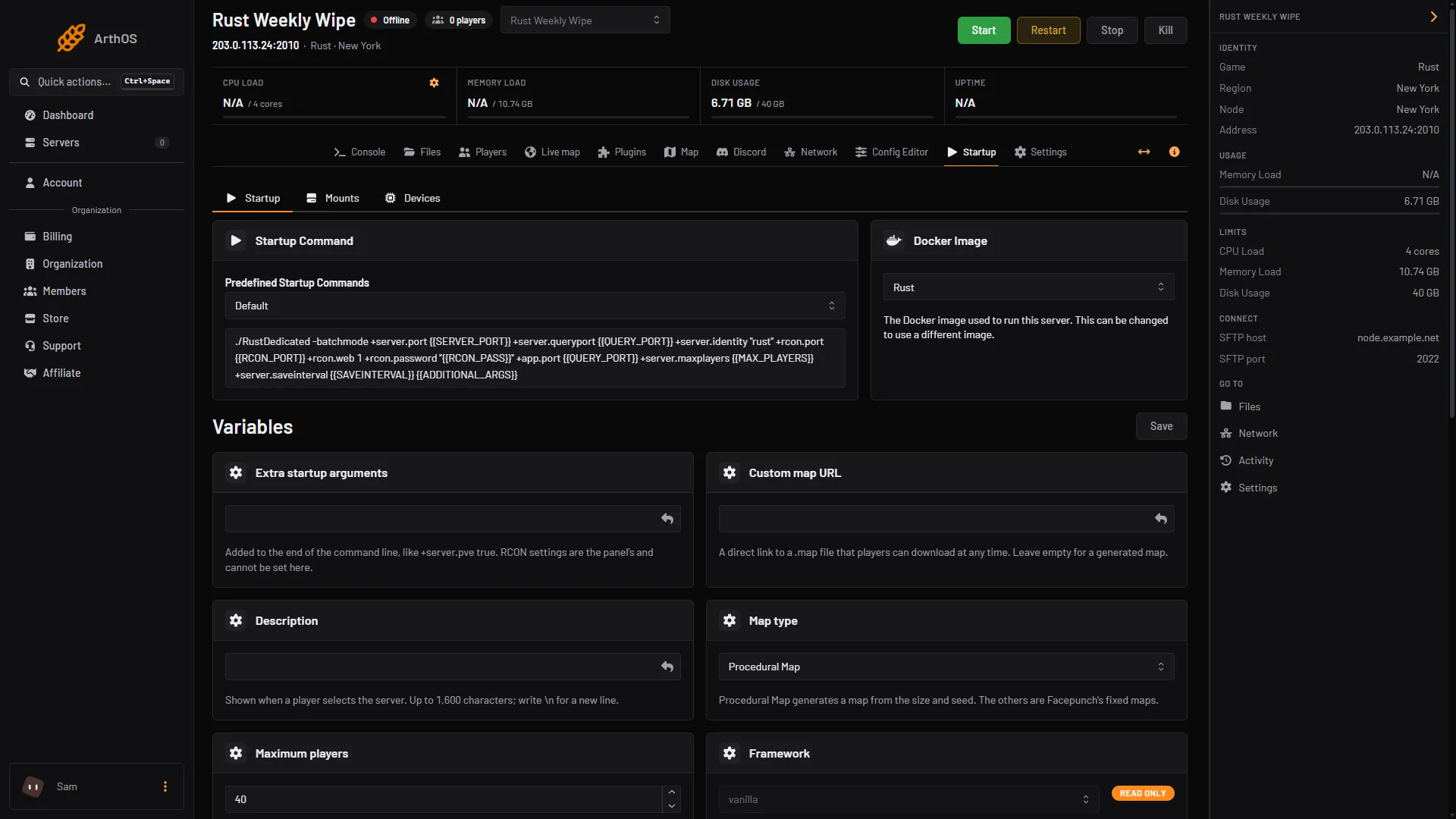Image resolution: width=1456 pixels, height=819 pixels.
Task: Click the CPU Load settings gear icon
Action: tap(434, 83)
